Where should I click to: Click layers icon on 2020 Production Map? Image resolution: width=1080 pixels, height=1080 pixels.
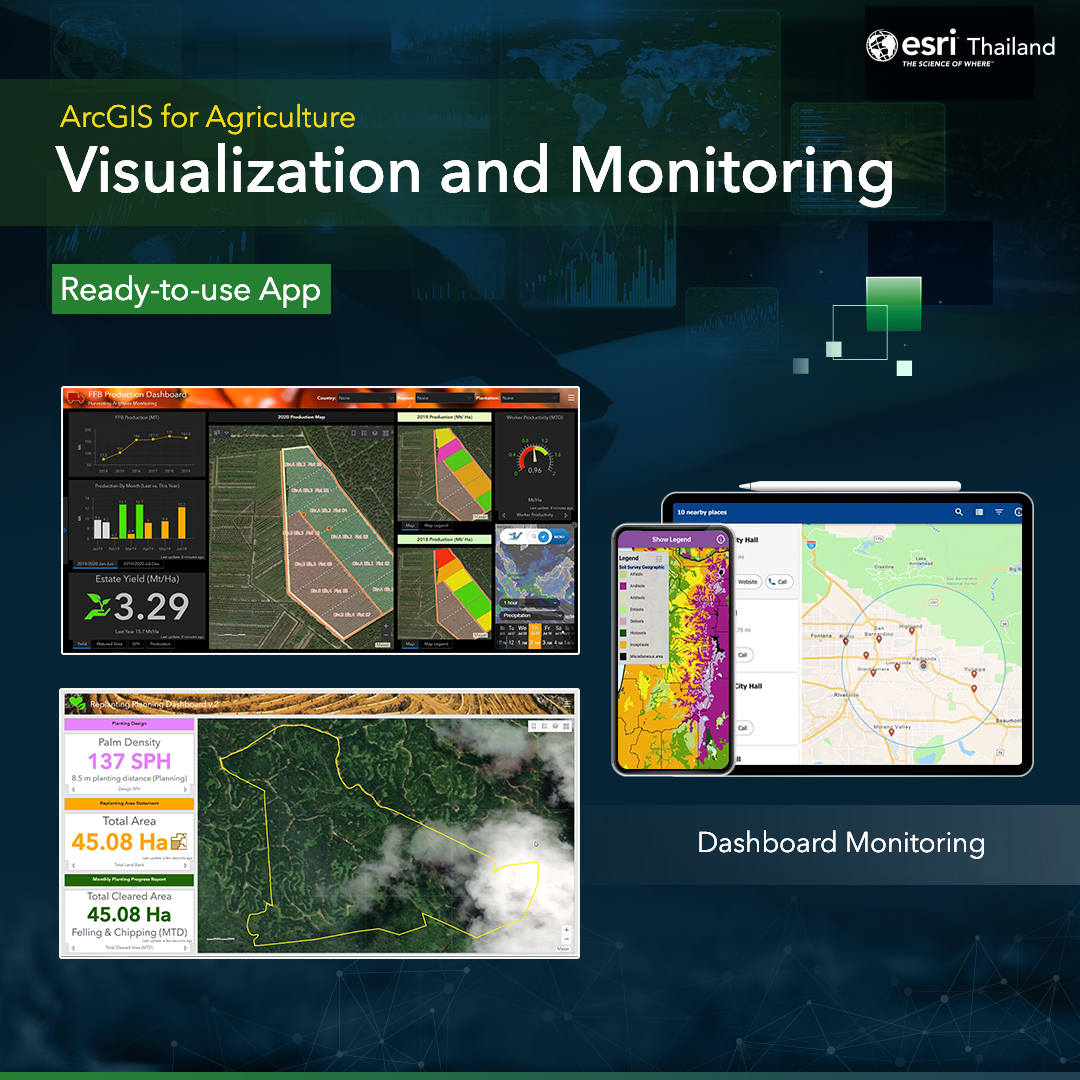(x=375, y=433)
